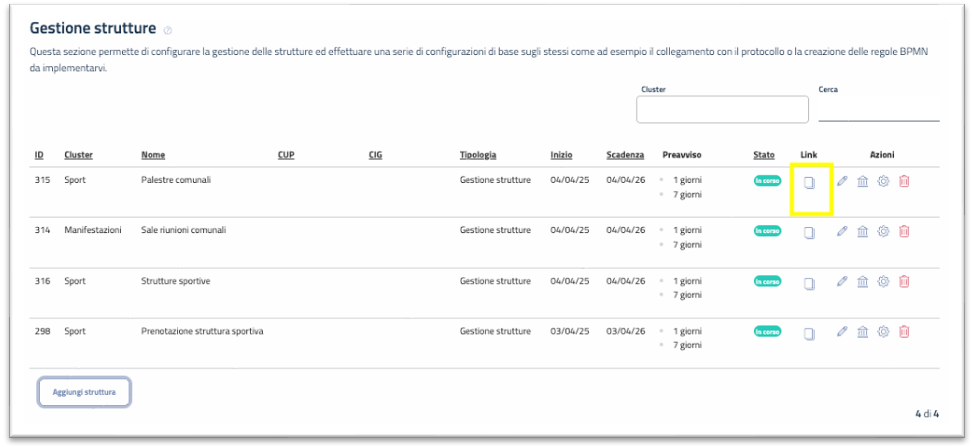The width and height of the screenshot is (972, 447).
Task: Click Aggiungi struttura button
Action: tap(84, 392)
